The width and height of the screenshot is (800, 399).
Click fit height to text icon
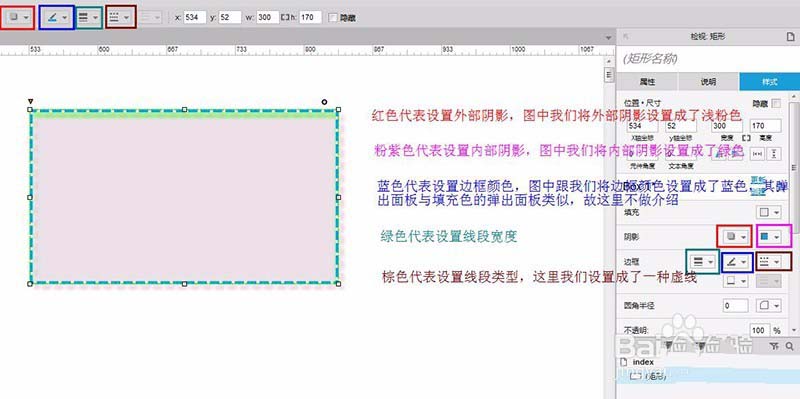(774, 154)
